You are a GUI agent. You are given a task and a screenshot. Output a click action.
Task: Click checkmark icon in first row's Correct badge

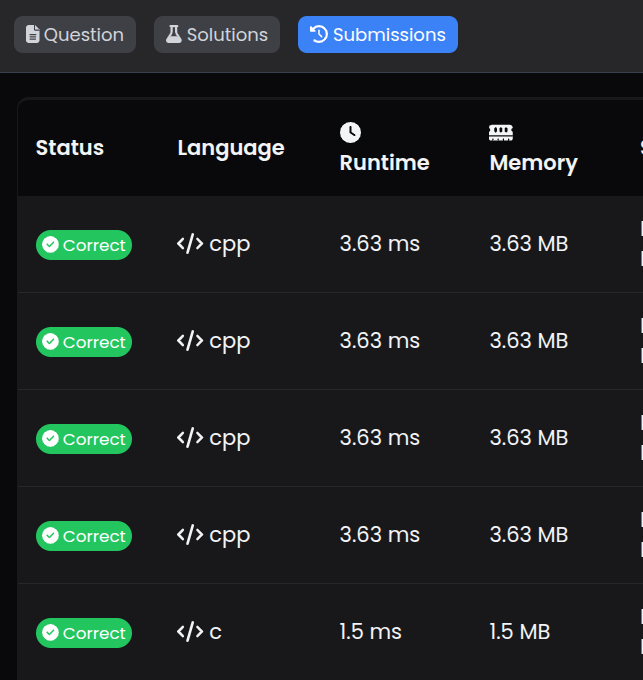(50, 245)
